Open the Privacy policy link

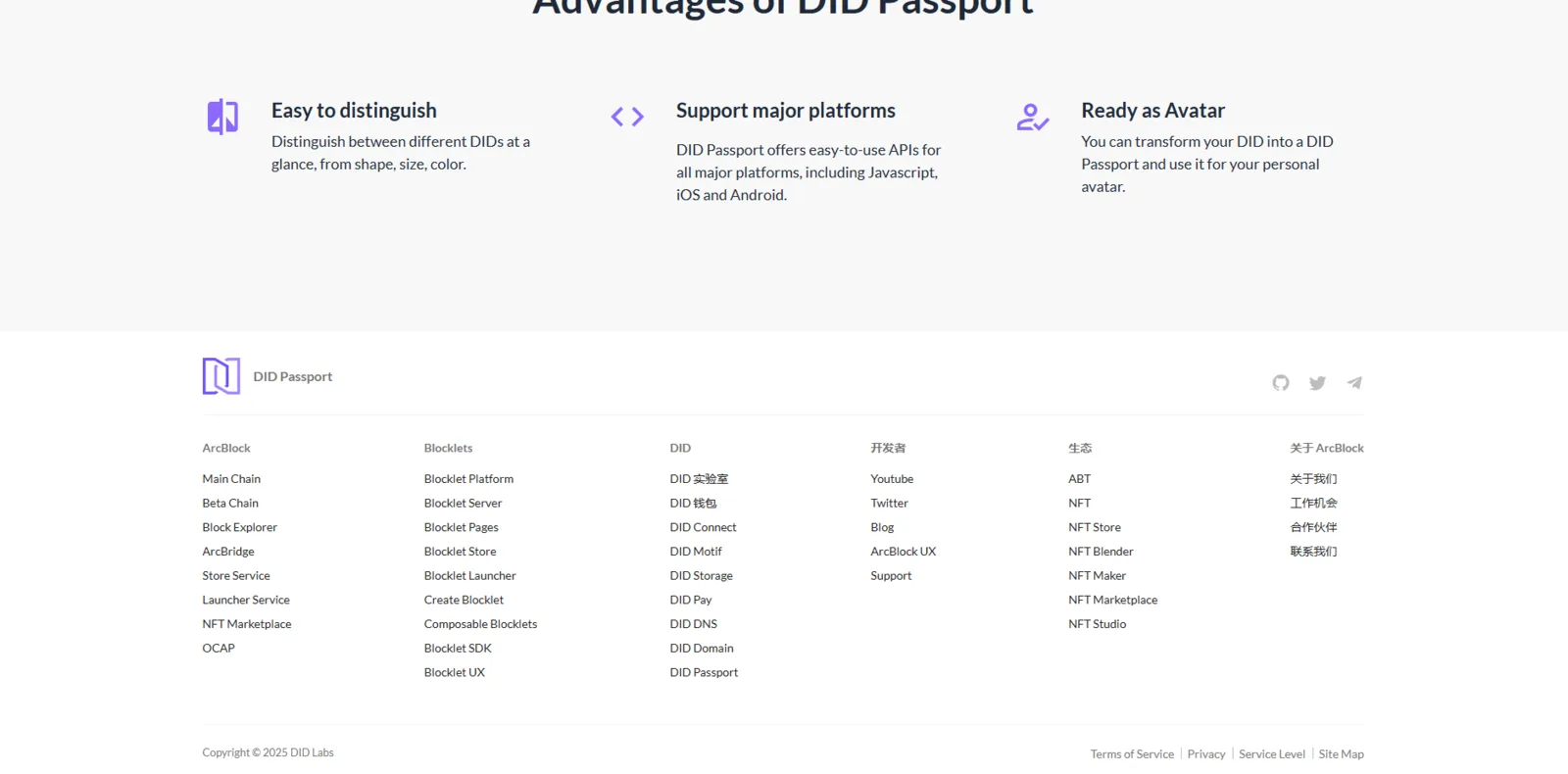pyautogui.click(x=1206, y=754)
